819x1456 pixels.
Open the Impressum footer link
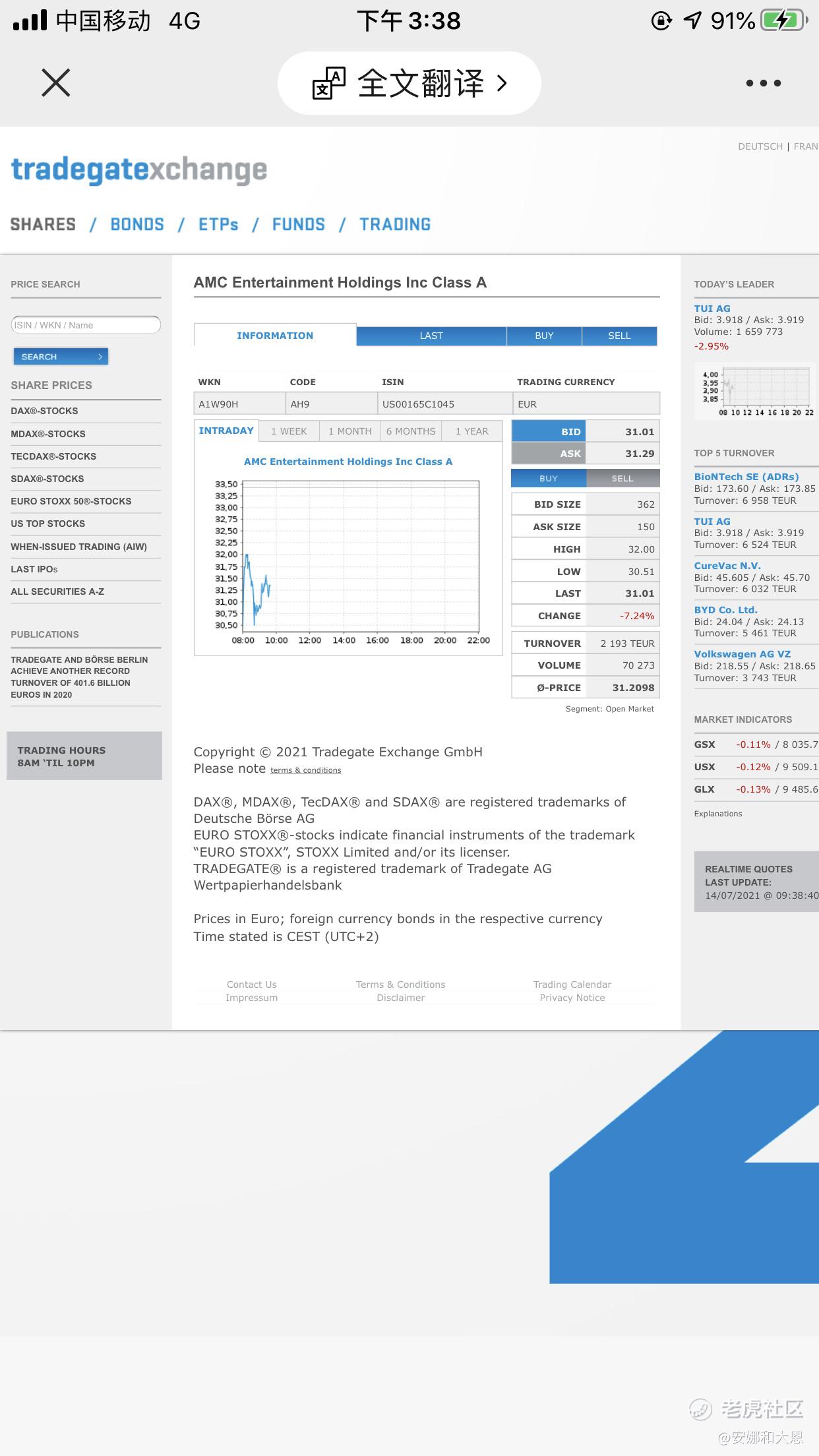[x=252, y=998]
